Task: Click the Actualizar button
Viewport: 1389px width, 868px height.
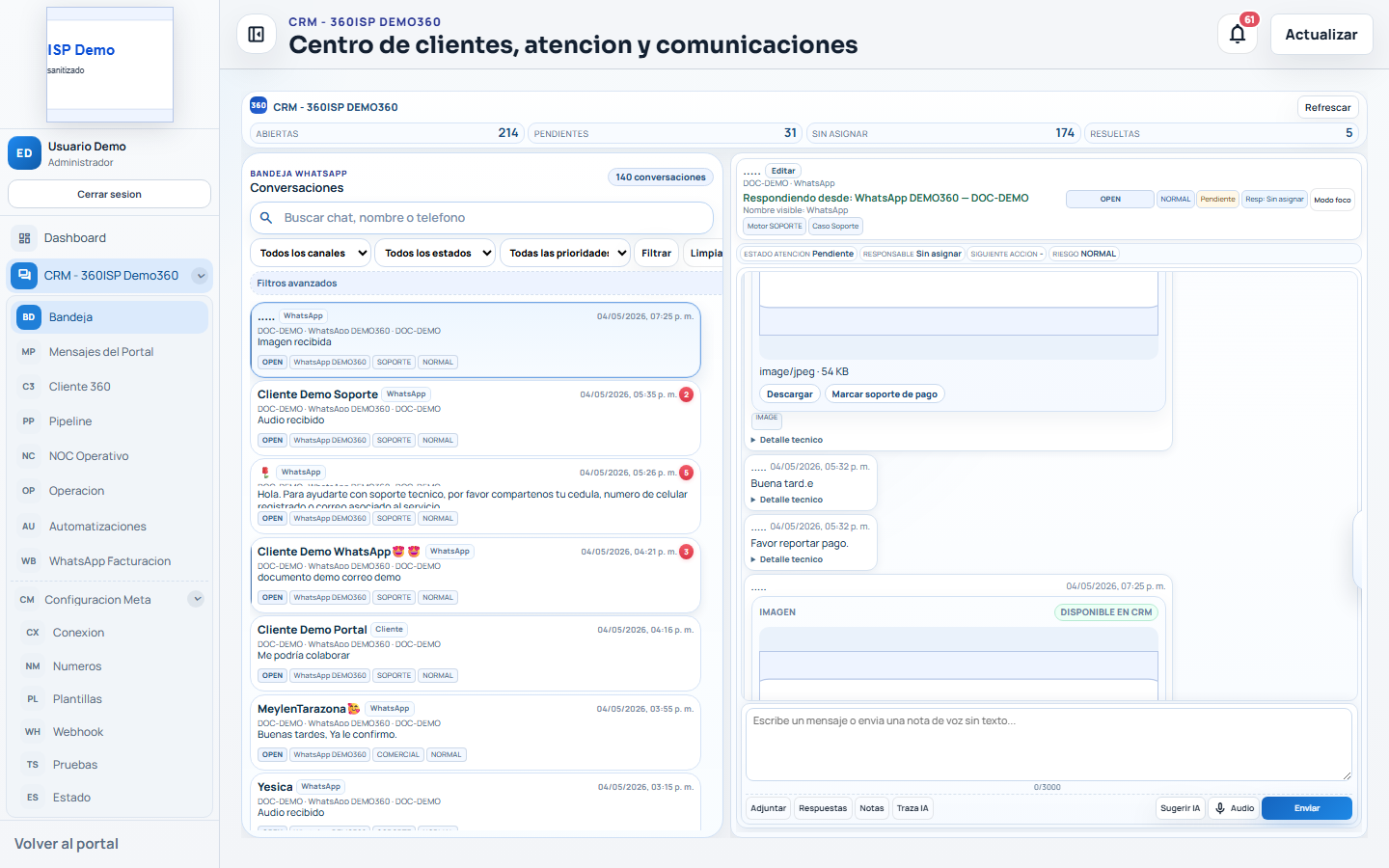Action: point(1321,35)
